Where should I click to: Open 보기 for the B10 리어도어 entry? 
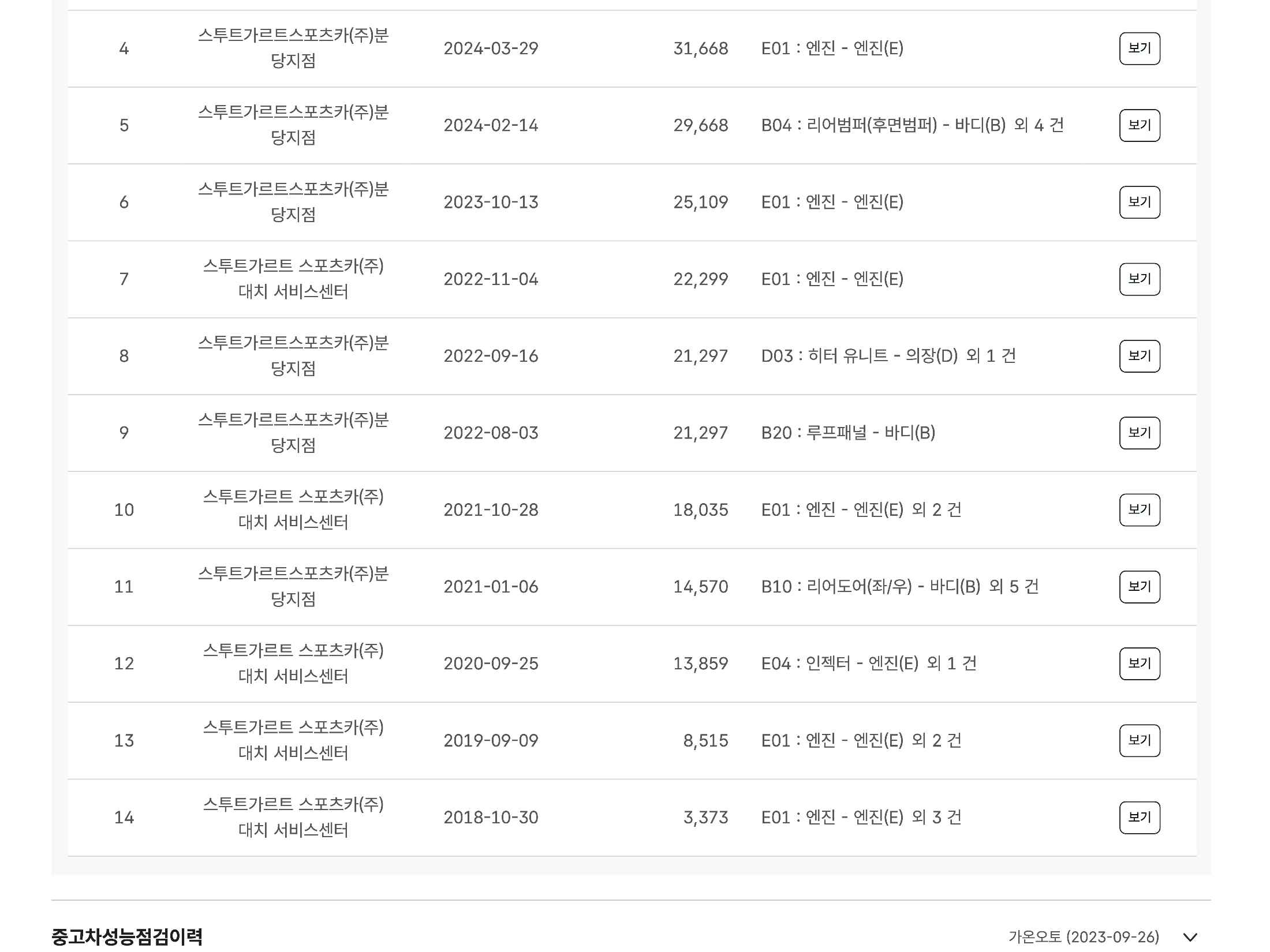[x=1139, y=587]
